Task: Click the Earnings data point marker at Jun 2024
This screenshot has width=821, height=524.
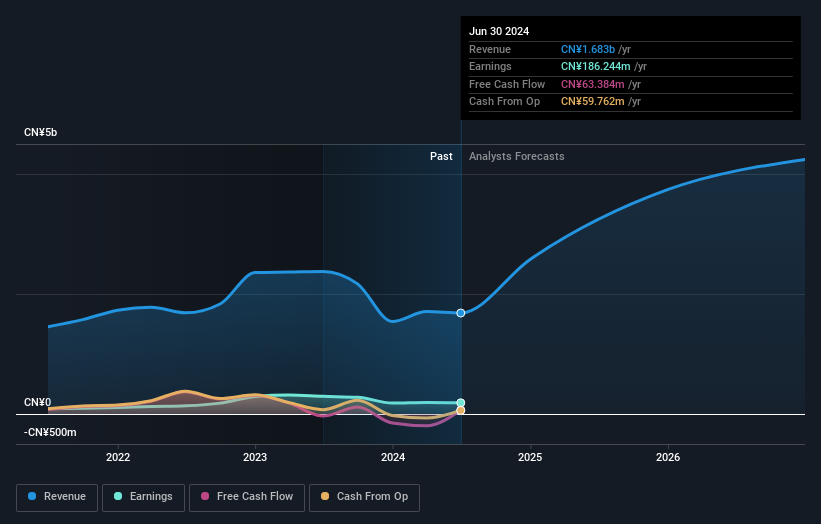Action: pos(461,403)
